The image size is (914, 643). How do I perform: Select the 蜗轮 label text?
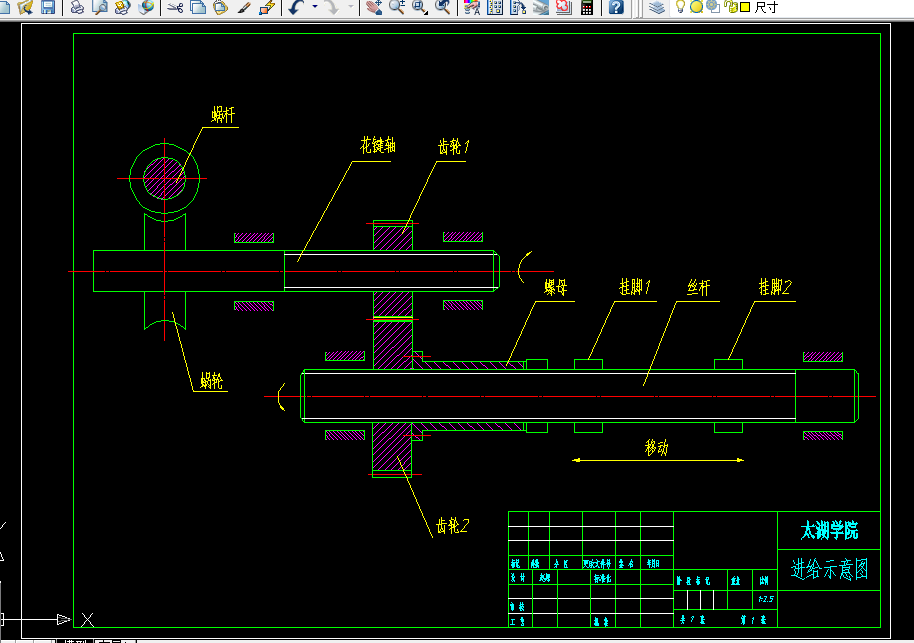tap(211, 381)
